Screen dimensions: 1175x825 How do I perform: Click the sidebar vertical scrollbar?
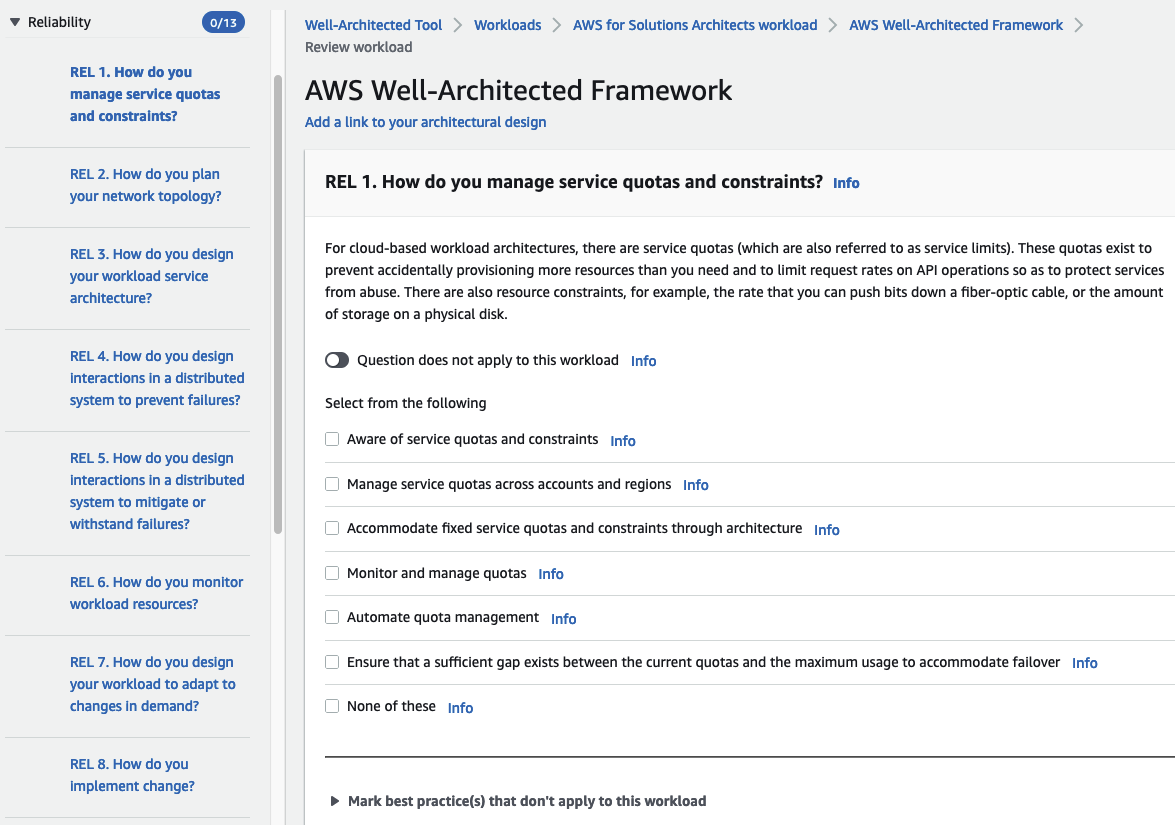278,304
